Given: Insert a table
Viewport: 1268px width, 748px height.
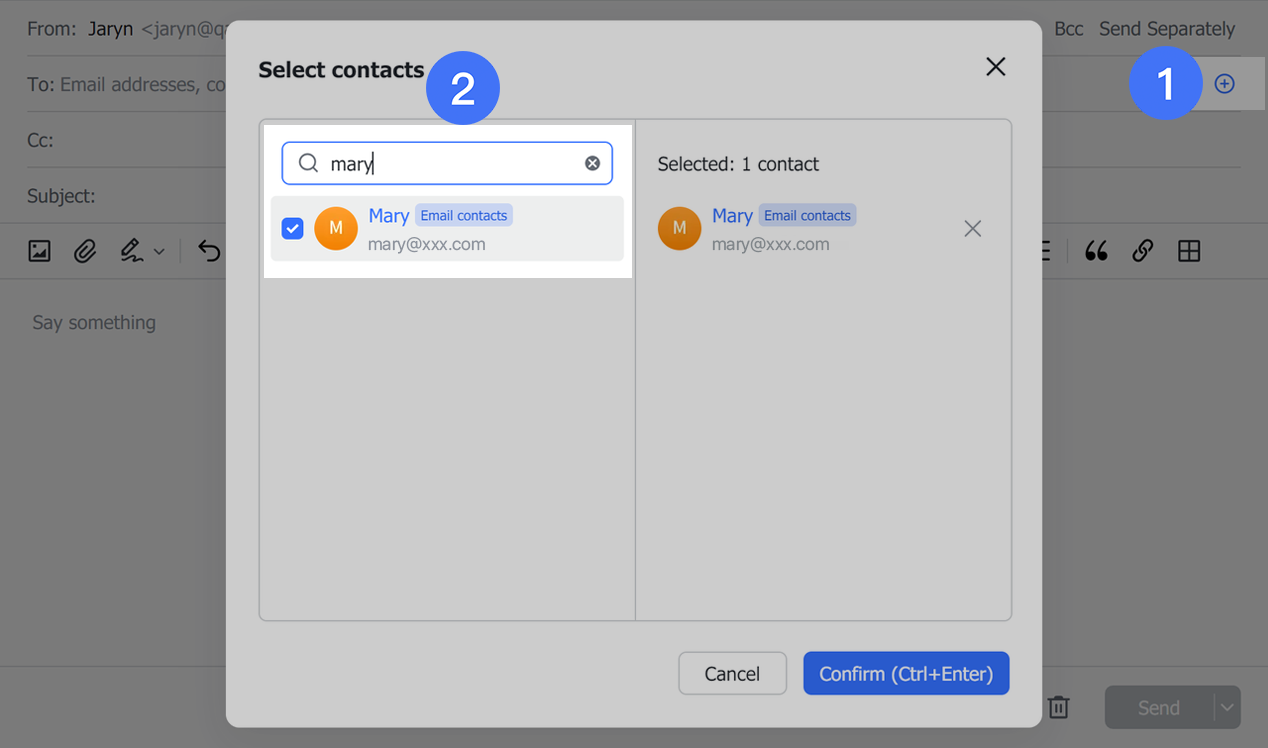Looking at the screenshot, I should pyautogui.click(x=1189, y=251).
